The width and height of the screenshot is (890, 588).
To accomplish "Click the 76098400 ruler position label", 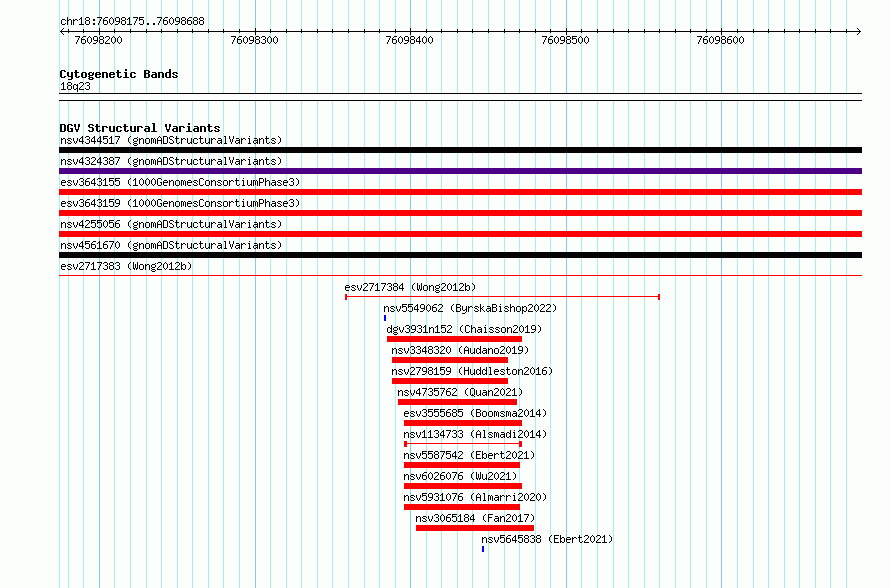I will coord(409,40).
